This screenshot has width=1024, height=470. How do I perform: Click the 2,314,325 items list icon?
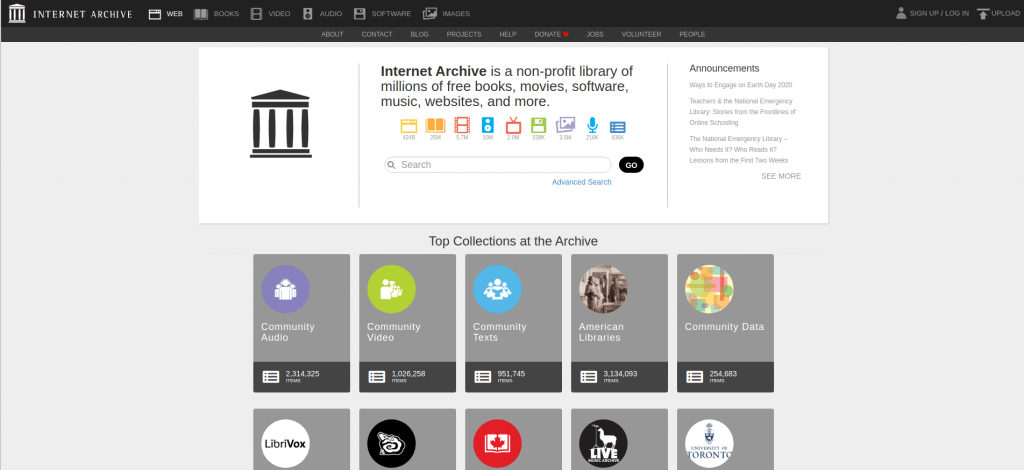point(271,377)
